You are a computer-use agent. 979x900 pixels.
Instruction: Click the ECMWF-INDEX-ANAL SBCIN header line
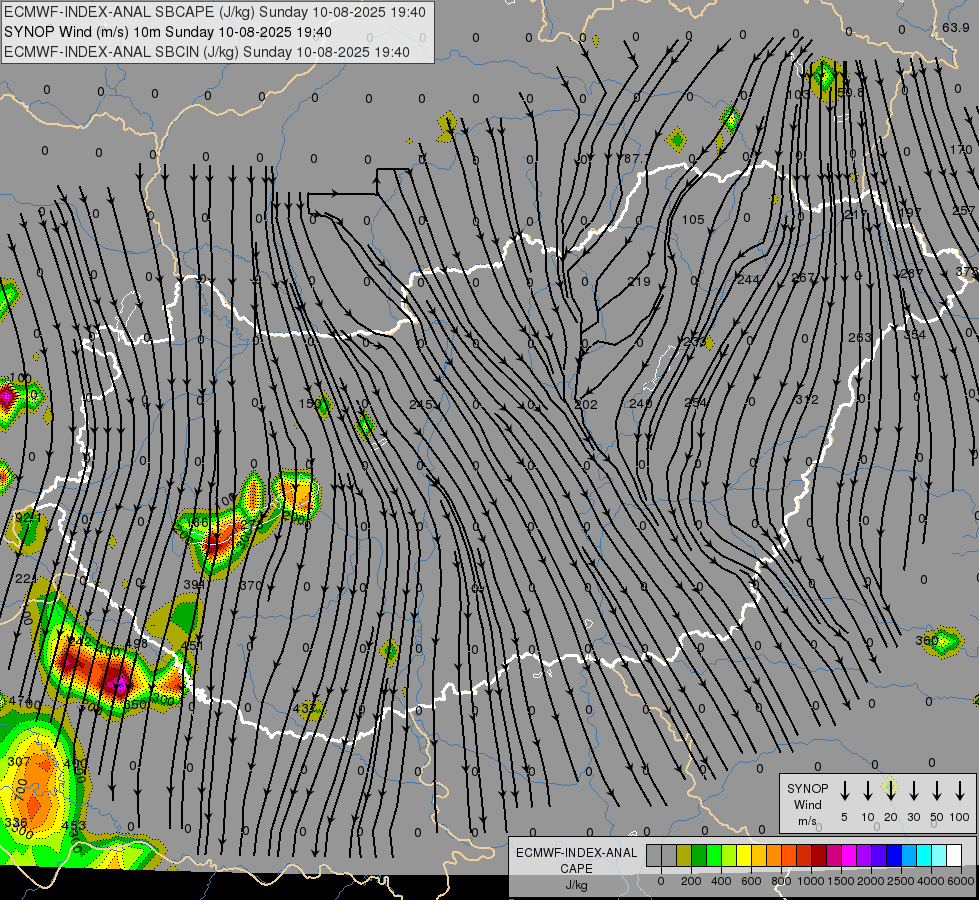(207, 52)
